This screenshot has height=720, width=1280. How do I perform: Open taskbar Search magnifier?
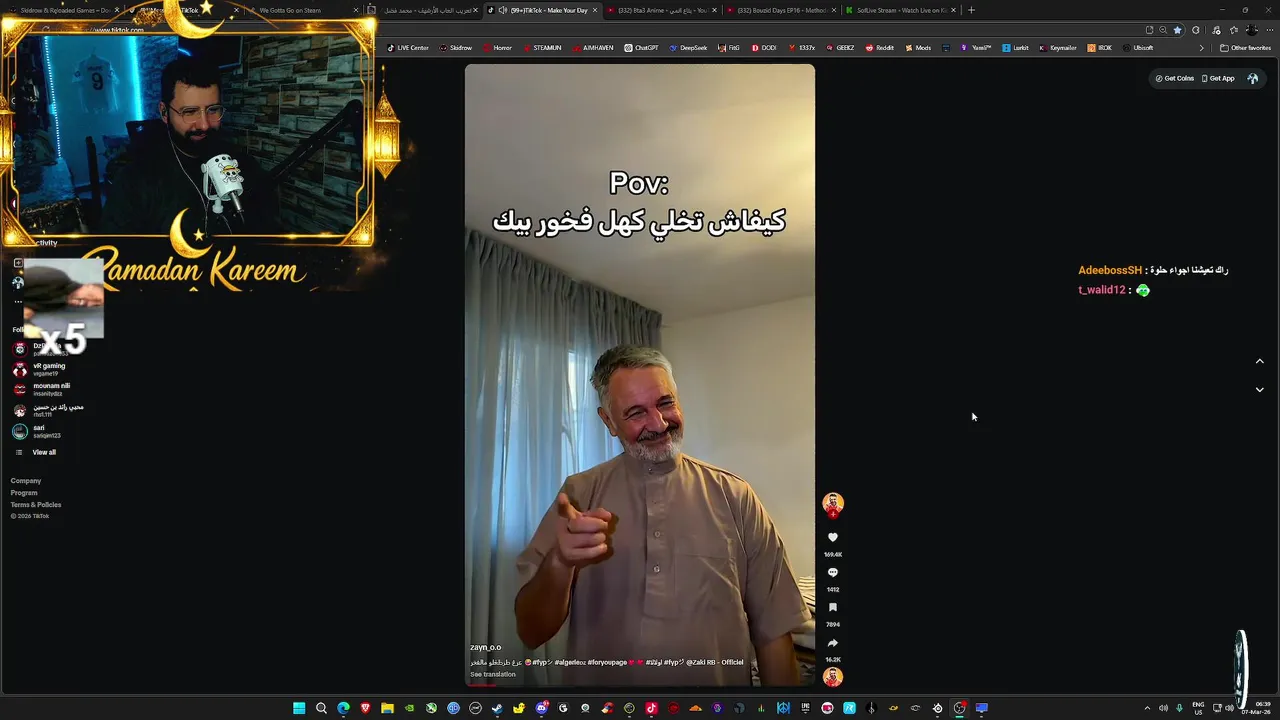click(321, 708)
